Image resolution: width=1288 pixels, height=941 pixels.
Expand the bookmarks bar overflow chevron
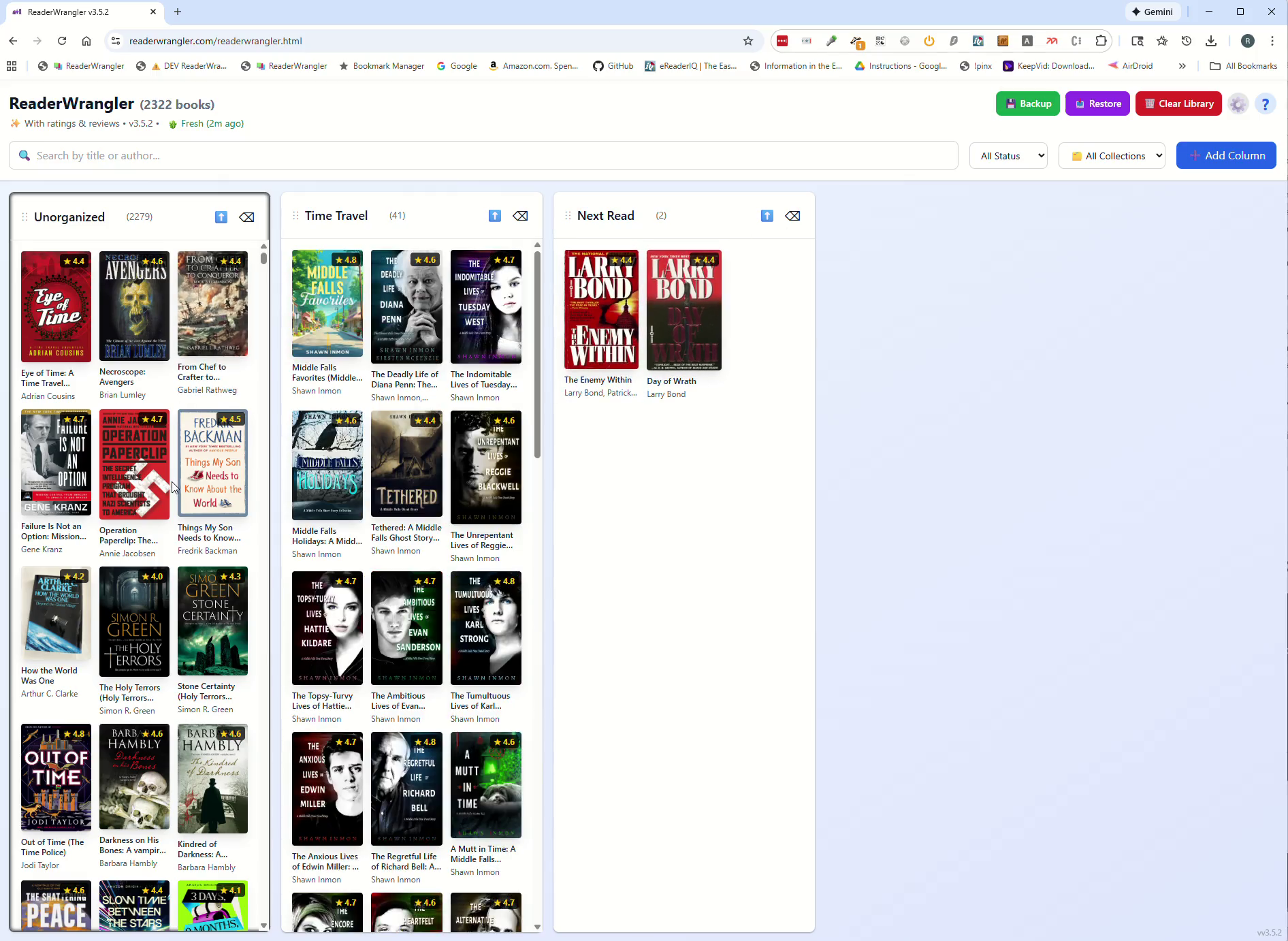click(x=1182, y=65)
